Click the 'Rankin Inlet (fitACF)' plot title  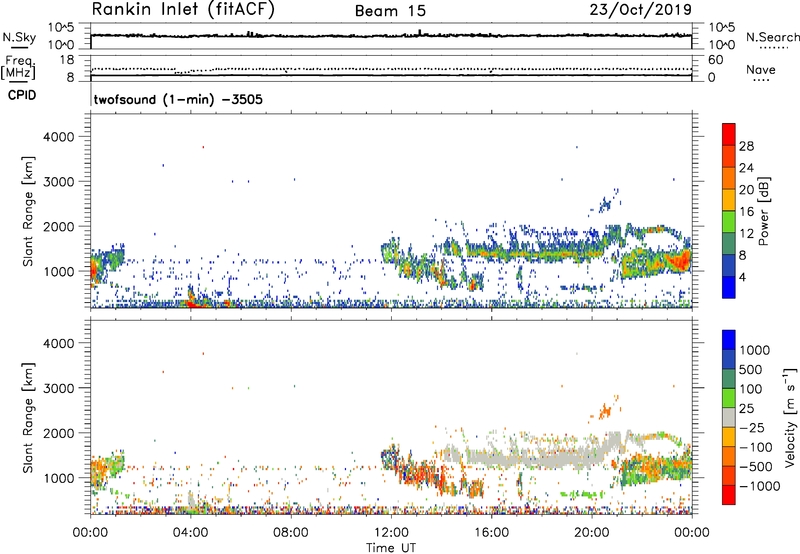[x=183, y=9]
